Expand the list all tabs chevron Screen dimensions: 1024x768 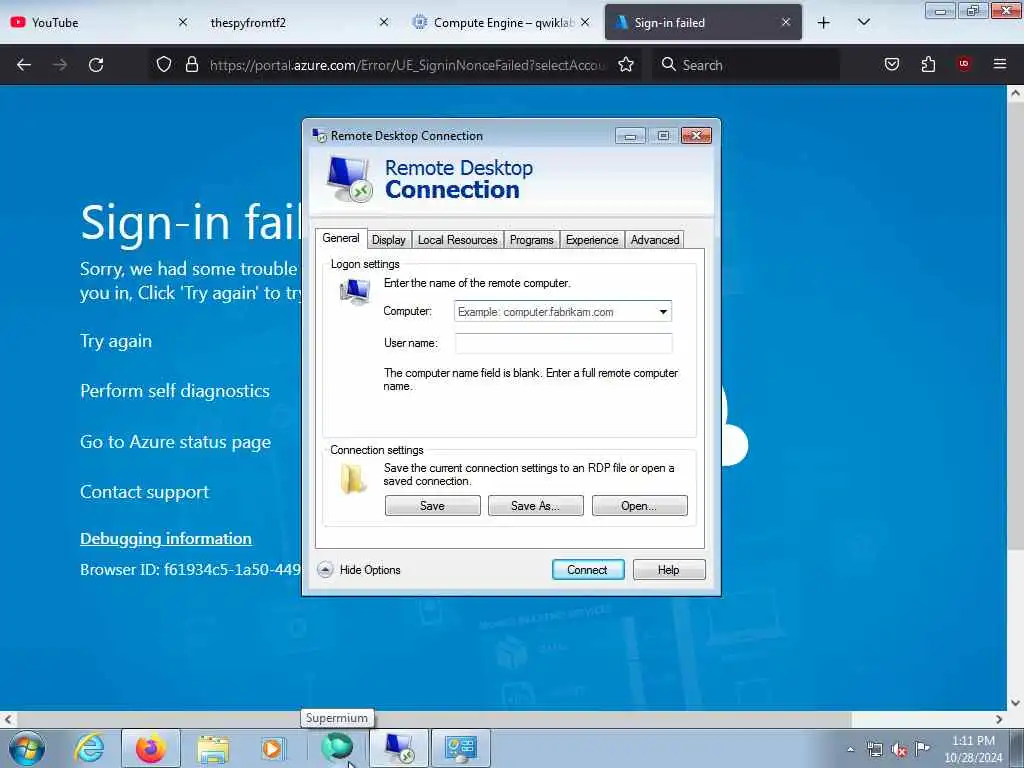coord(864,23)
